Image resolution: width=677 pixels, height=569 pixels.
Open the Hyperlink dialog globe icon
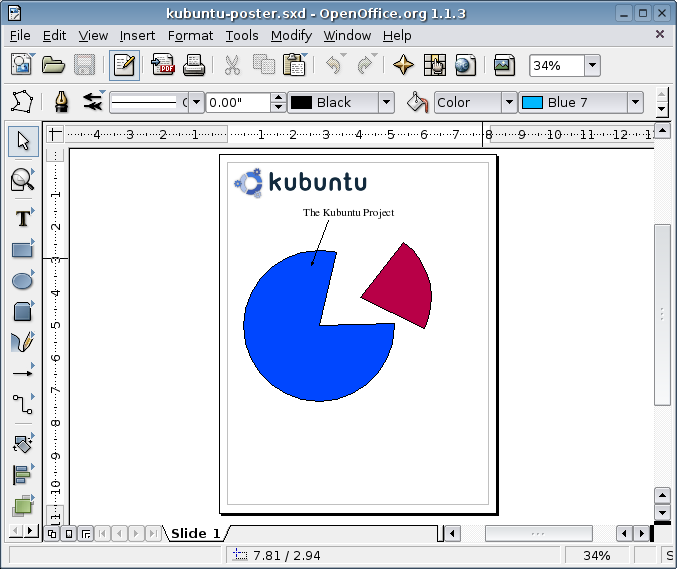[x=465, y=65]
